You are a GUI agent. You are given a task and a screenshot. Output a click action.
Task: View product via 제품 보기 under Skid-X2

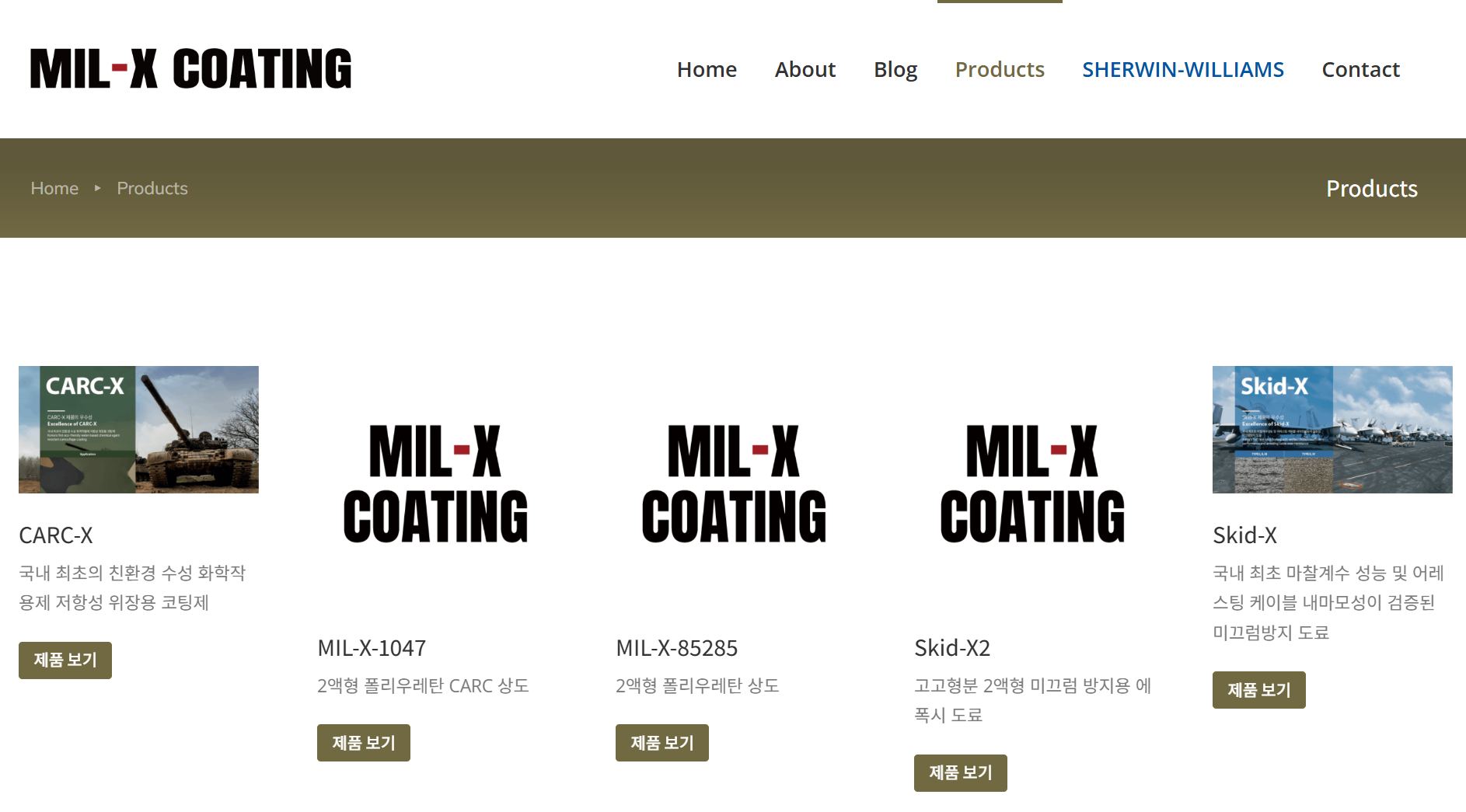coord(960,773)
